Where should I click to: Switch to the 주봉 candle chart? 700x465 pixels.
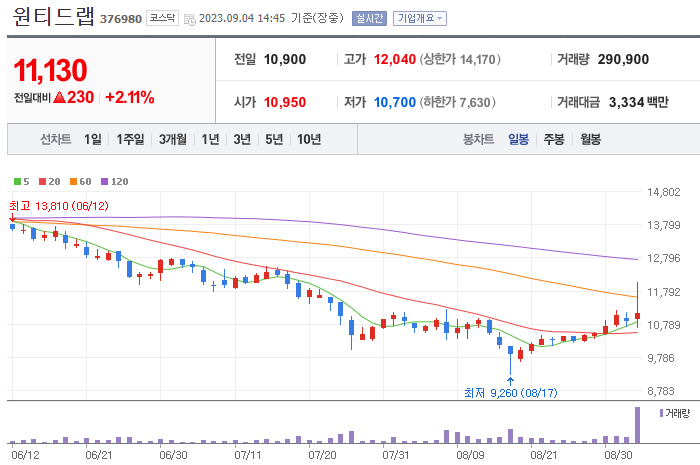coord(554,139)
